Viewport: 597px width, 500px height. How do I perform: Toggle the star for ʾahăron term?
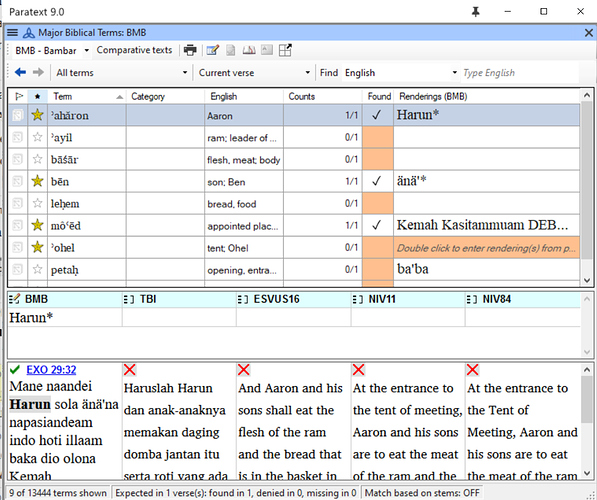click(x=37, y=115)
